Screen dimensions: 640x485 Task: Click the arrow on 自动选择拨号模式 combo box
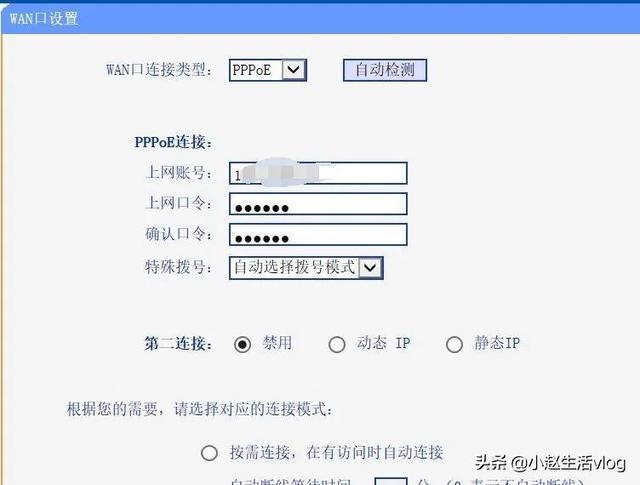coord(370,268)
